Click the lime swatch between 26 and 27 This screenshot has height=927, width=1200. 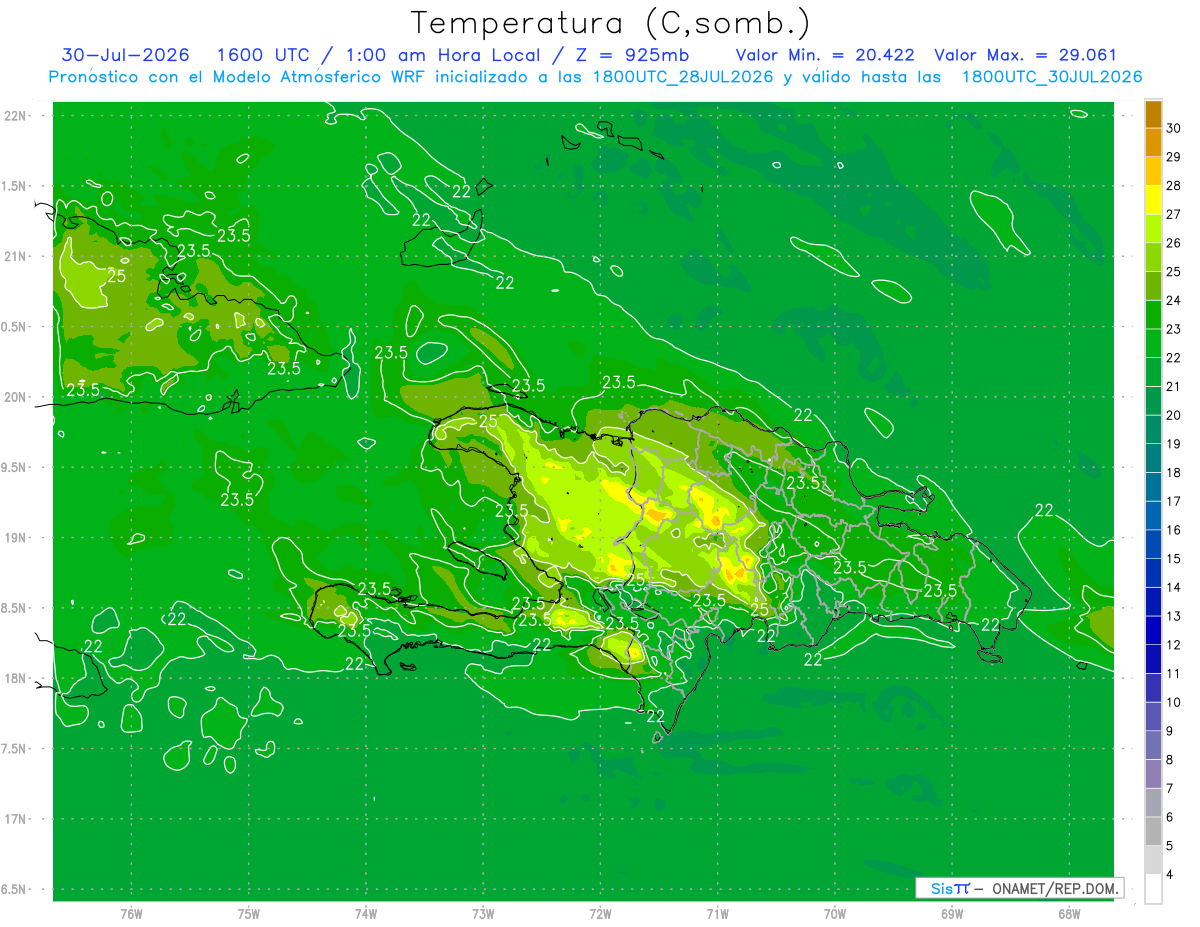[x=1153, y=228]
